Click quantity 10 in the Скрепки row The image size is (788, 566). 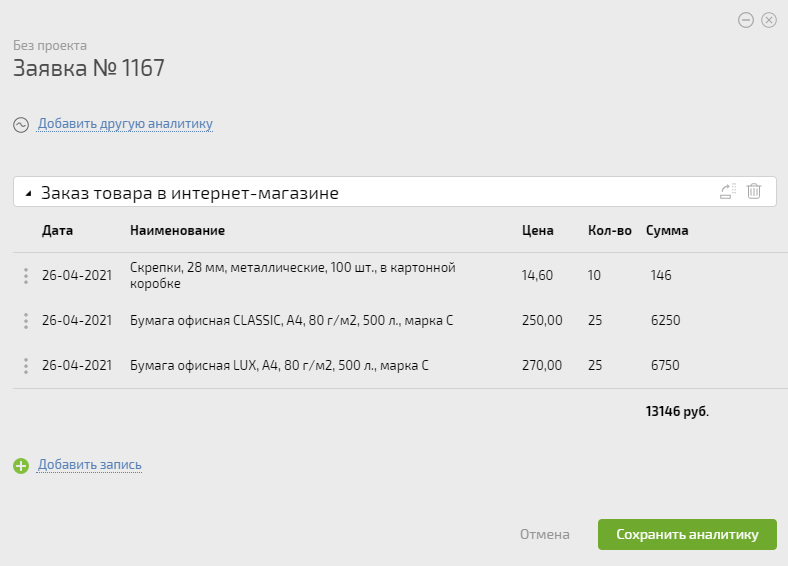pos(594,275)
